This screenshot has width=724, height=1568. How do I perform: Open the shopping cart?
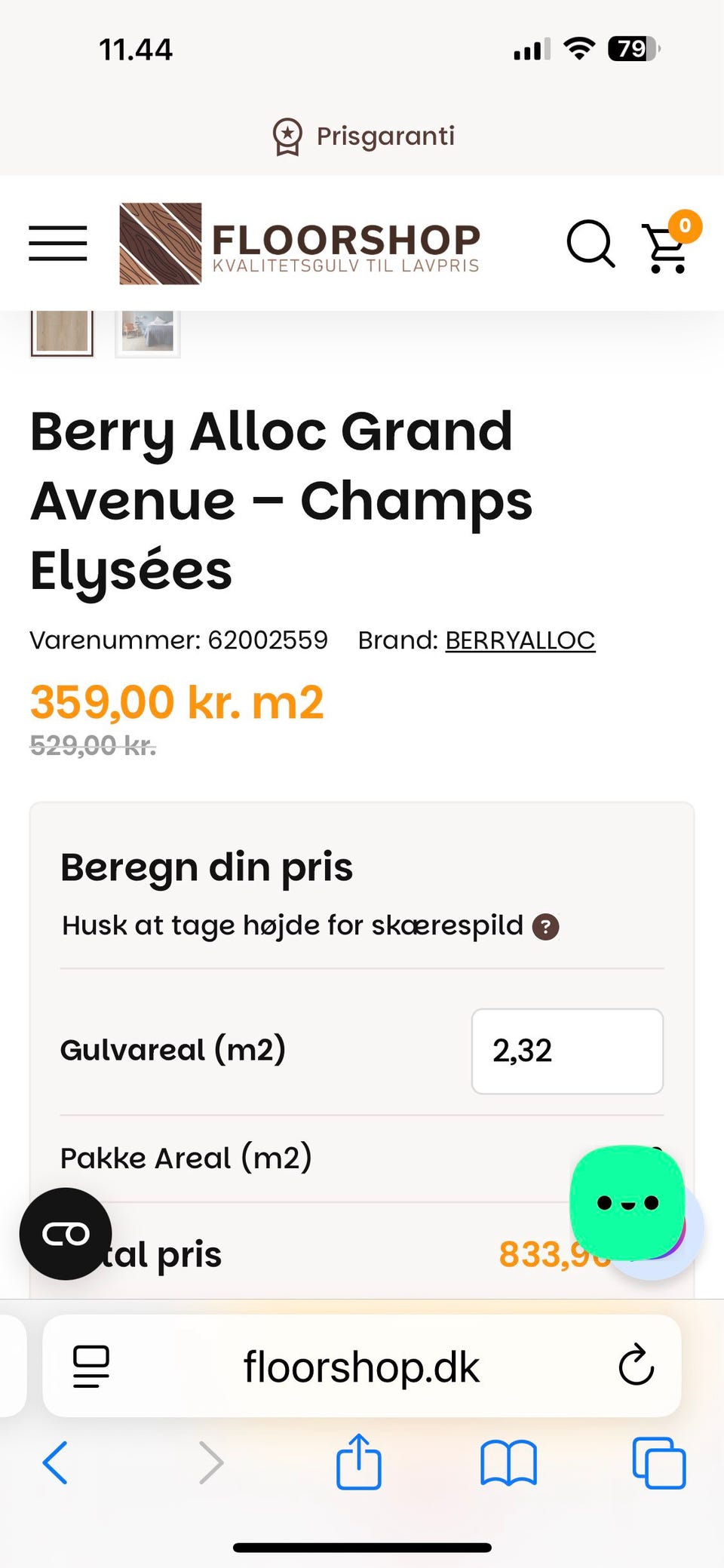coord(666,247)
